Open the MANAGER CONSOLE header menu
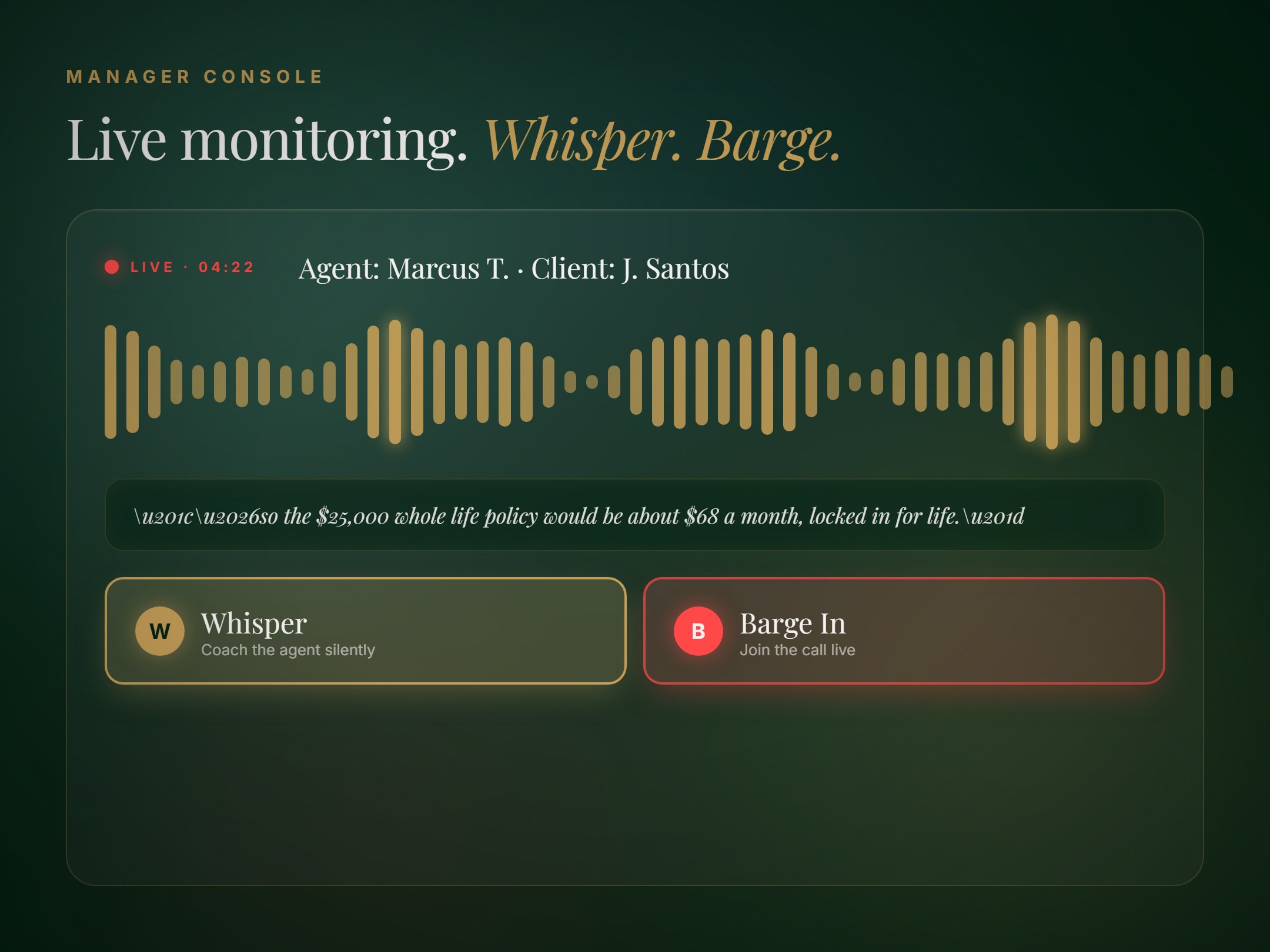The height and width of the screenshot is (952, 1270). (194, 76)
